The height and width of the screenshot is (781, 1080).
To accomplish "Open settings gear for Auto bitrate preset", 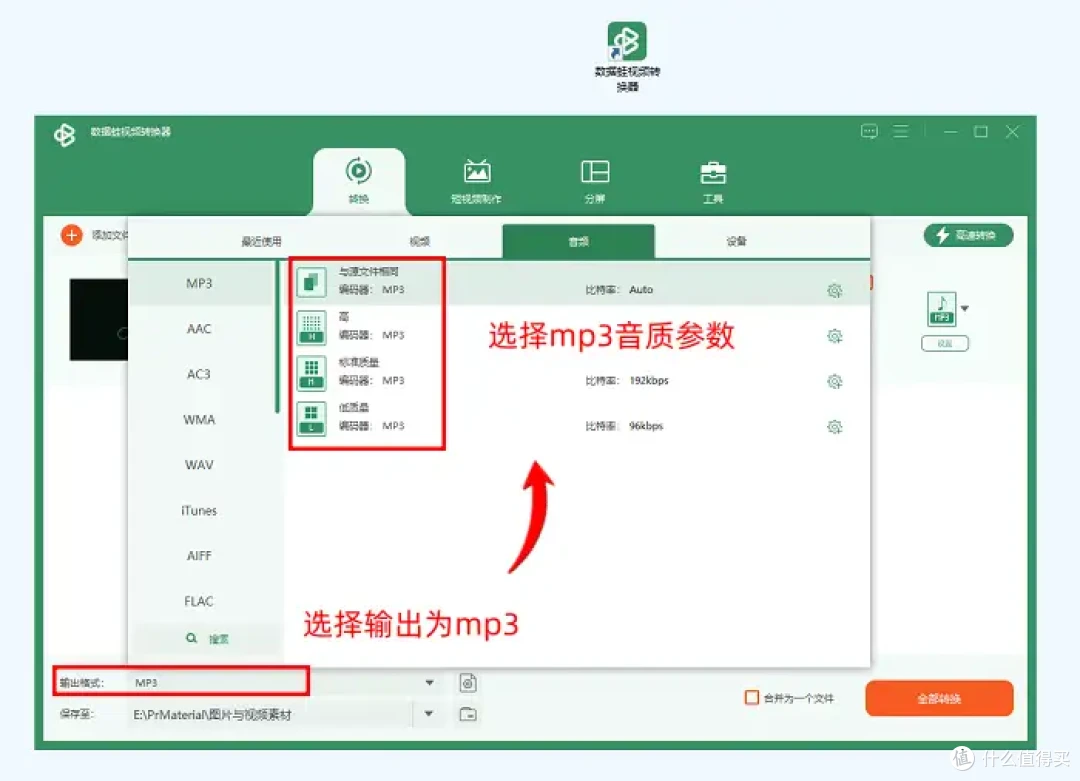I will click(834, 291).
